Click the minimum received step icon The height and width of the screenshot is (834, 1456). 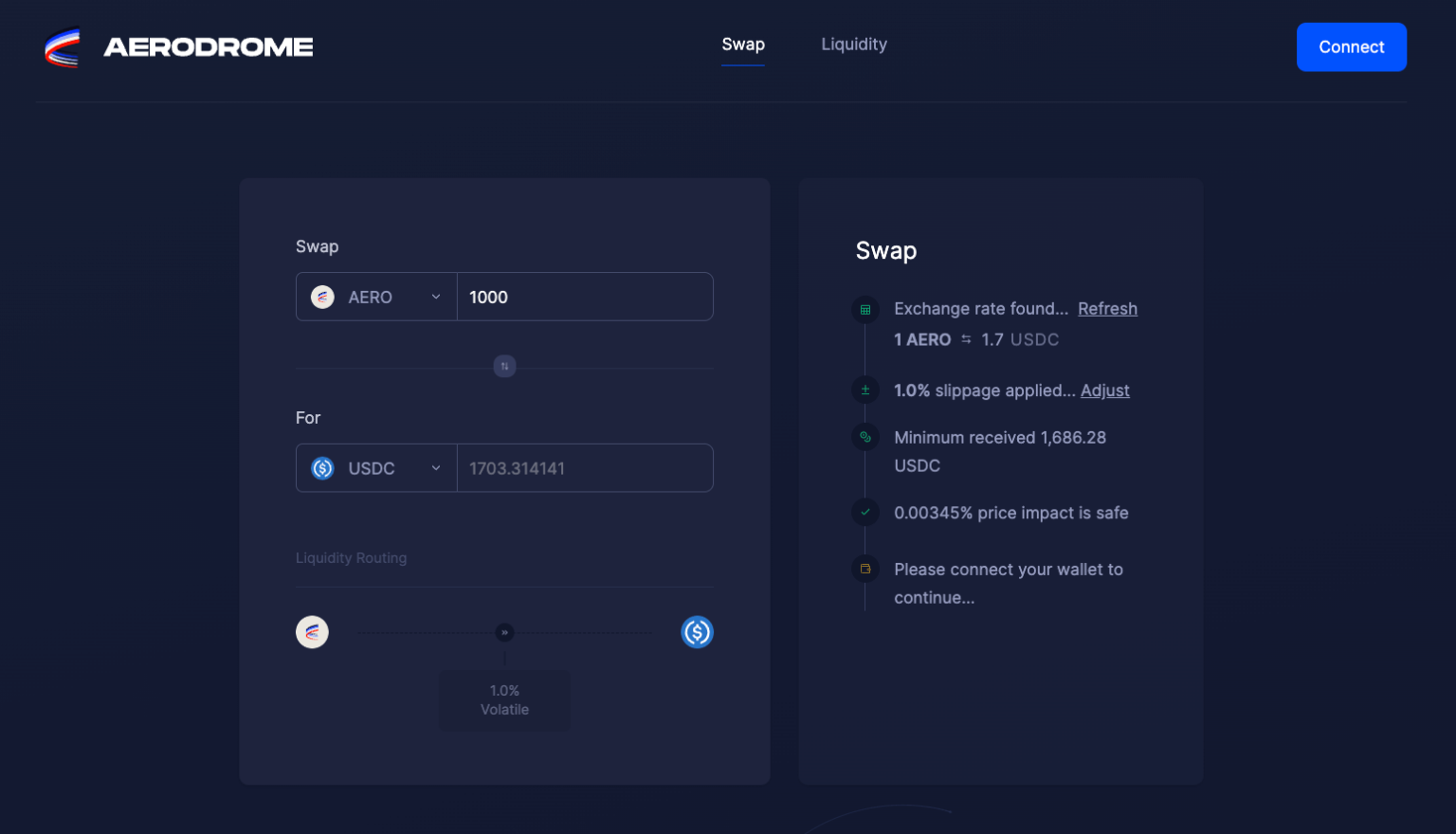864,438
